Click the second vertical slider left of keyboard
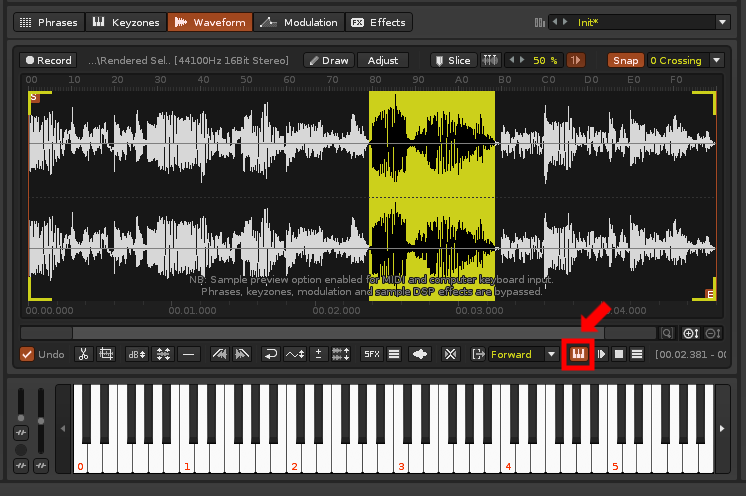The width and height of the screenshot is (746, 496). [41, 421]
